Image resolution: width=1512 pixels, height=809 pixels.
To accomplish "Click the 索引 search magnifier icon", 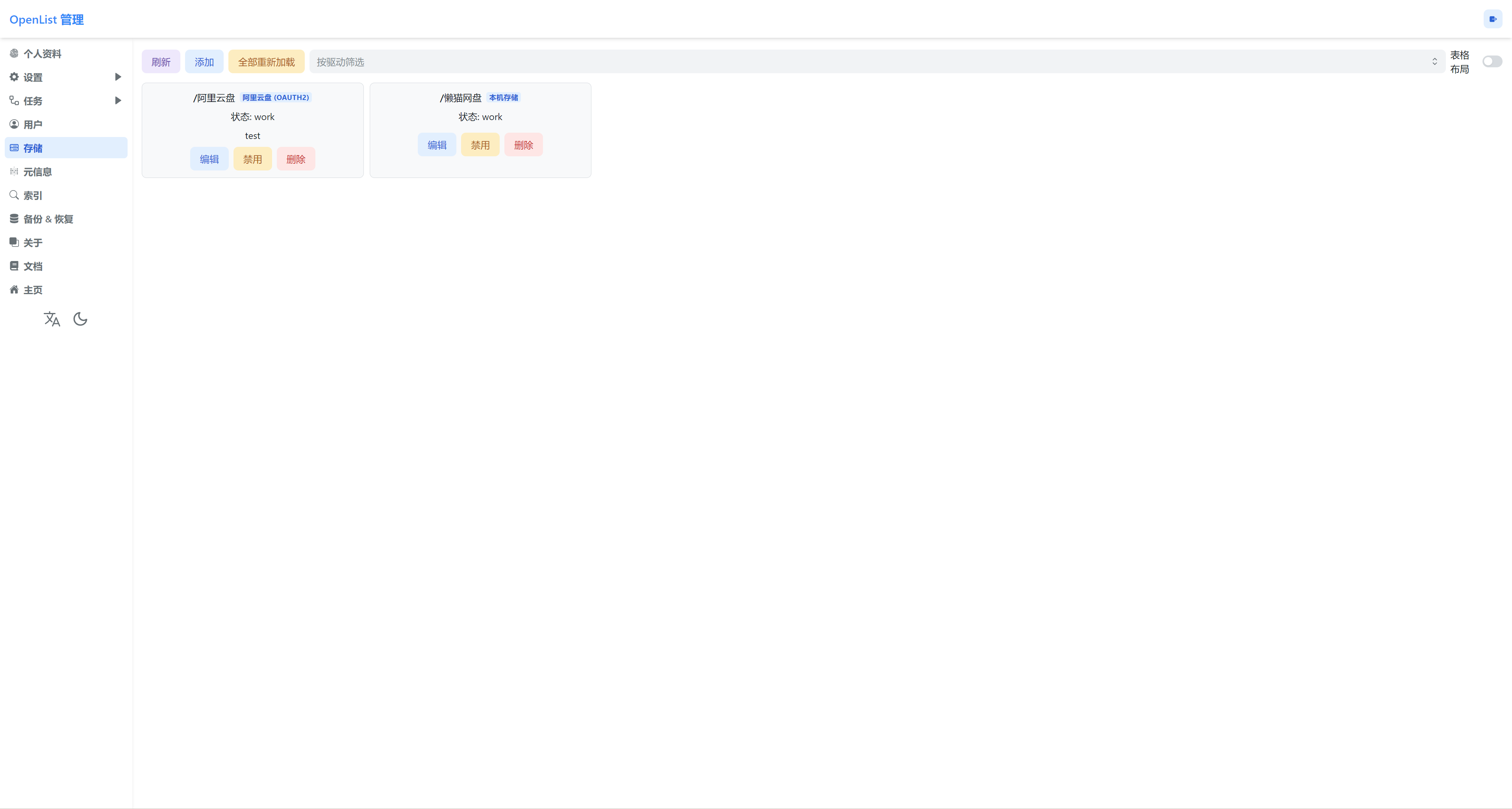I will pyautogui.click(x=14, y=195).
